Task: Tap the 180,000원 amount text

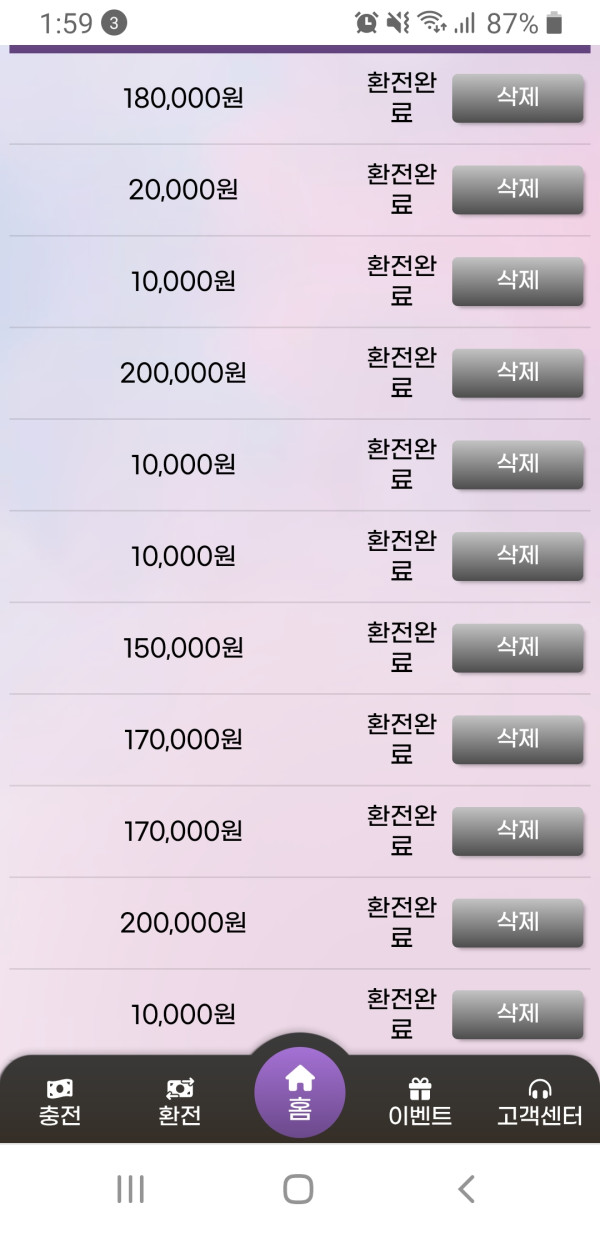Action: pos(184,98)
